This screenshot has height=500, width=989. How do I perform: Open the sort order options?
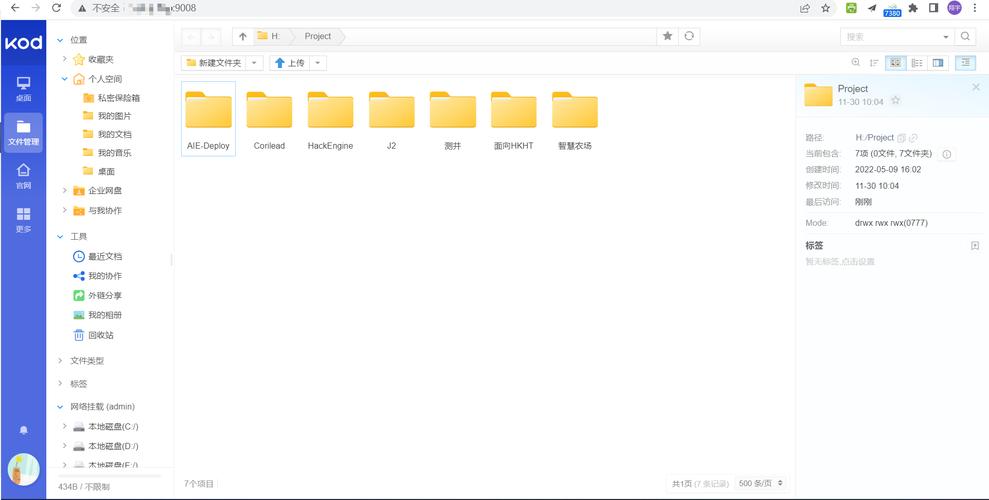pos(874,62)
